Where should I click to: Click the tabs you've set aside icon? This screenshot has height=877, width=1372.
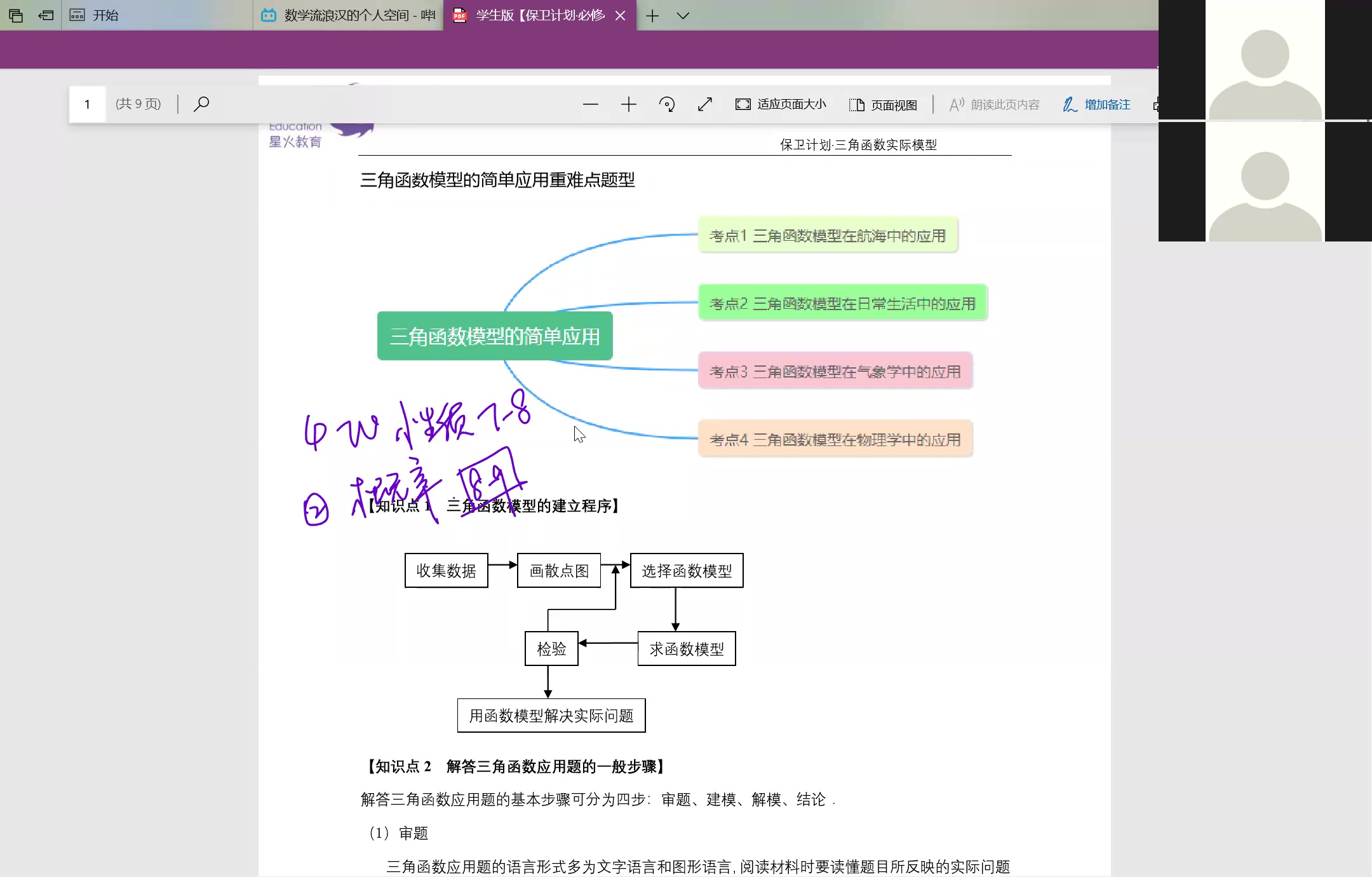coord(16,15)
